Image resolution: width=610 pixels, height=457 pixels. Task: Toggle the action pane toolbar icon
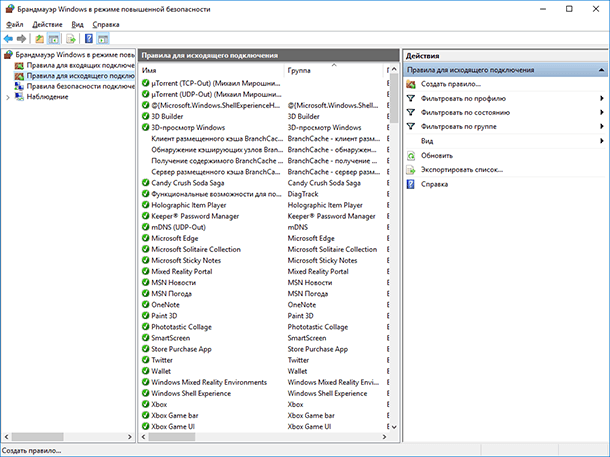103,39
